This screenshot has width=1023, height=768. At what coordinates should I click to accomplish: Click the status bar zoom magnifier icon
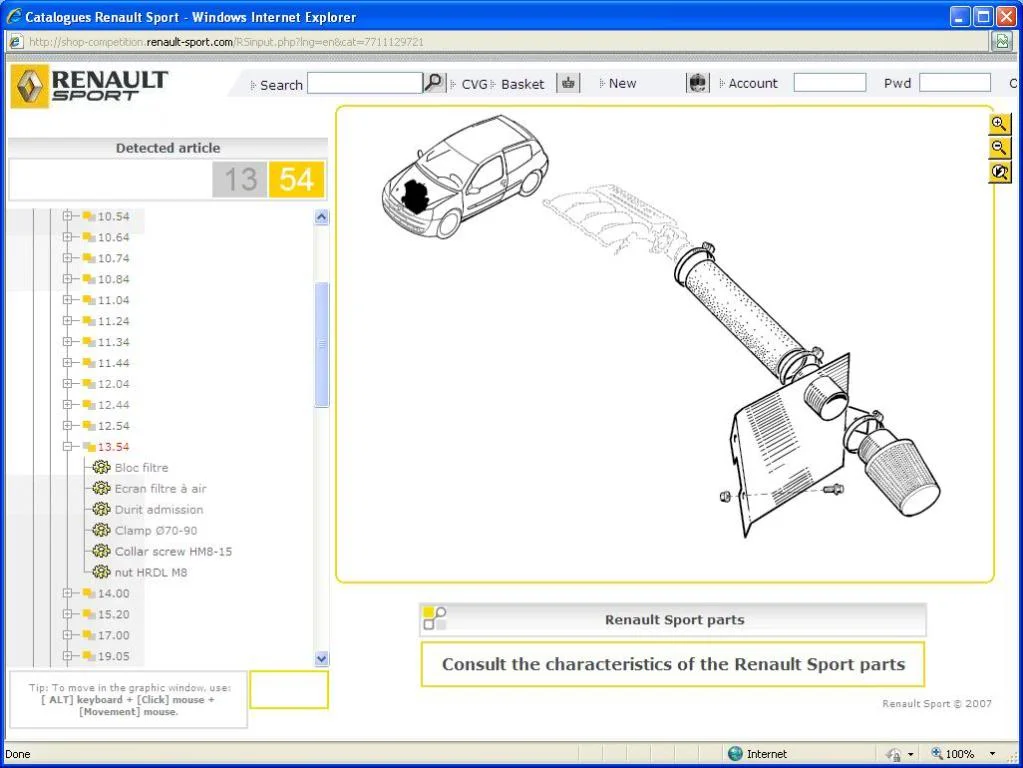point(937,753)
